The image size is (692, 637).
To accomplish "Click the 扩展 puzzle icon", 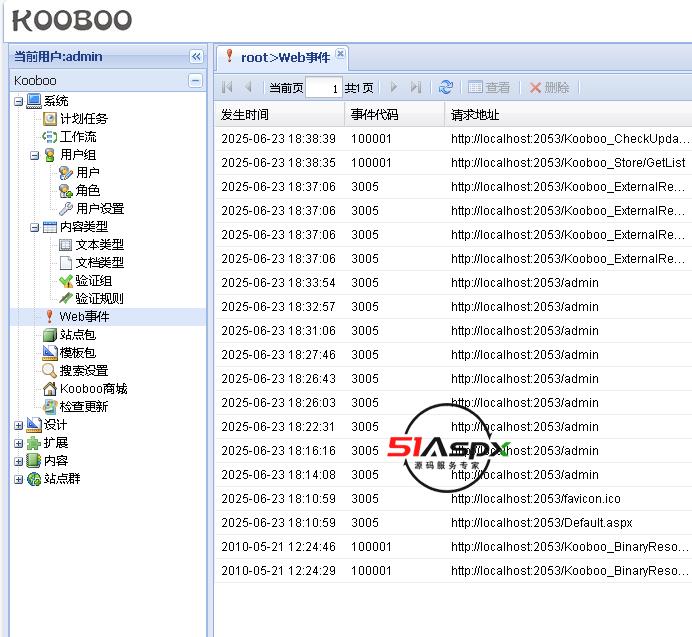I will 34,443.
